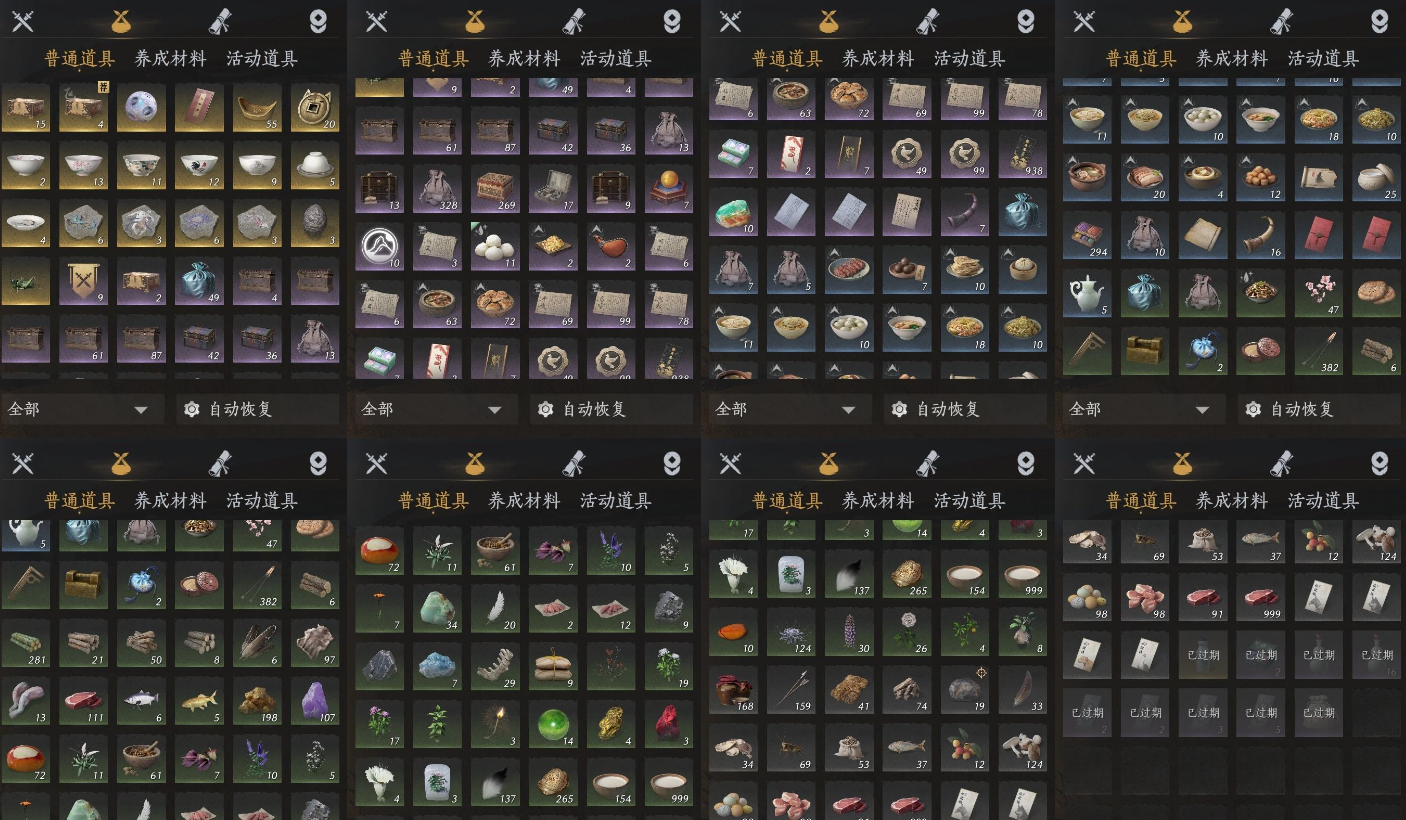Screen dimensions: 1406x820
Task: Select the green grasshopper item slot
Action: point(25,282)
